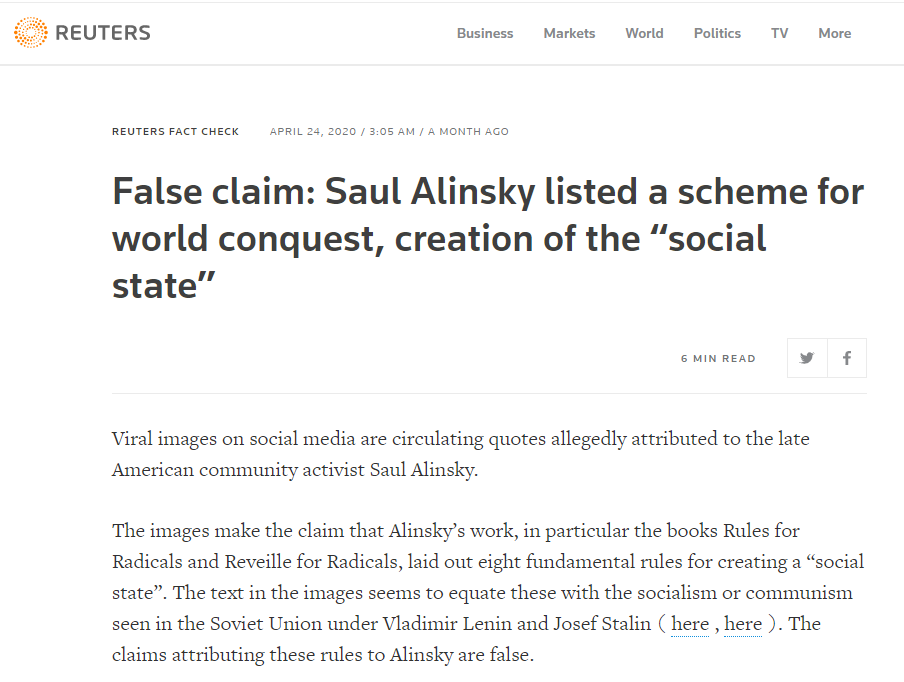Open the Markets section
Screen dimensions: 904x682
coord(569,33)
